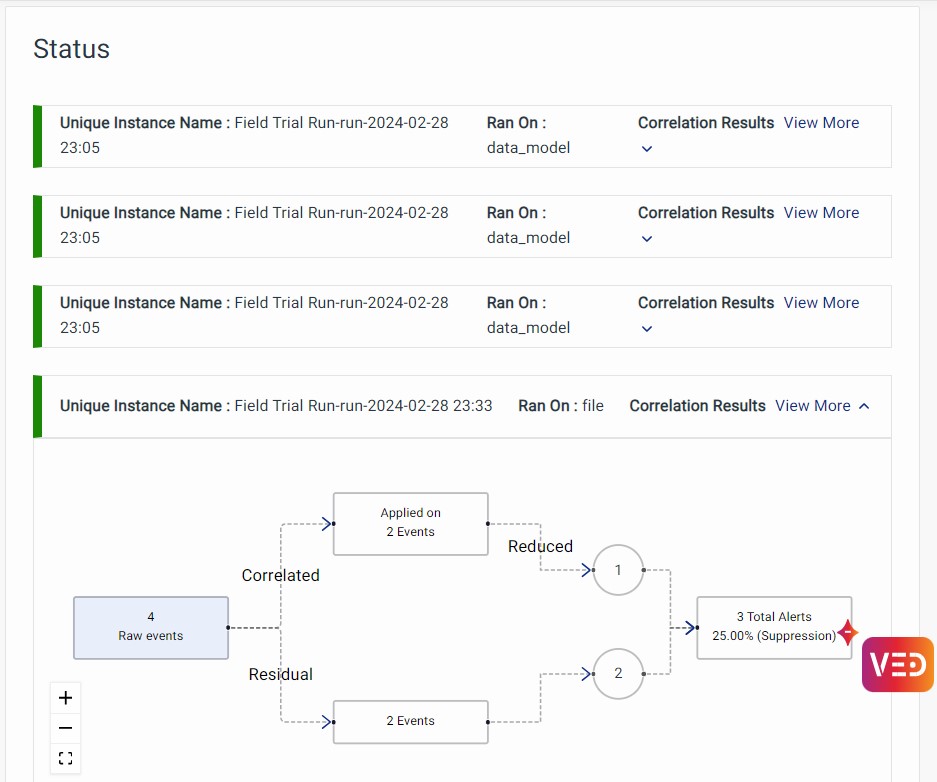Collapse the 23:33 run correlation results chevron
Image resolution: width=937 pixels, height=782 pixels.
(865, 406)
